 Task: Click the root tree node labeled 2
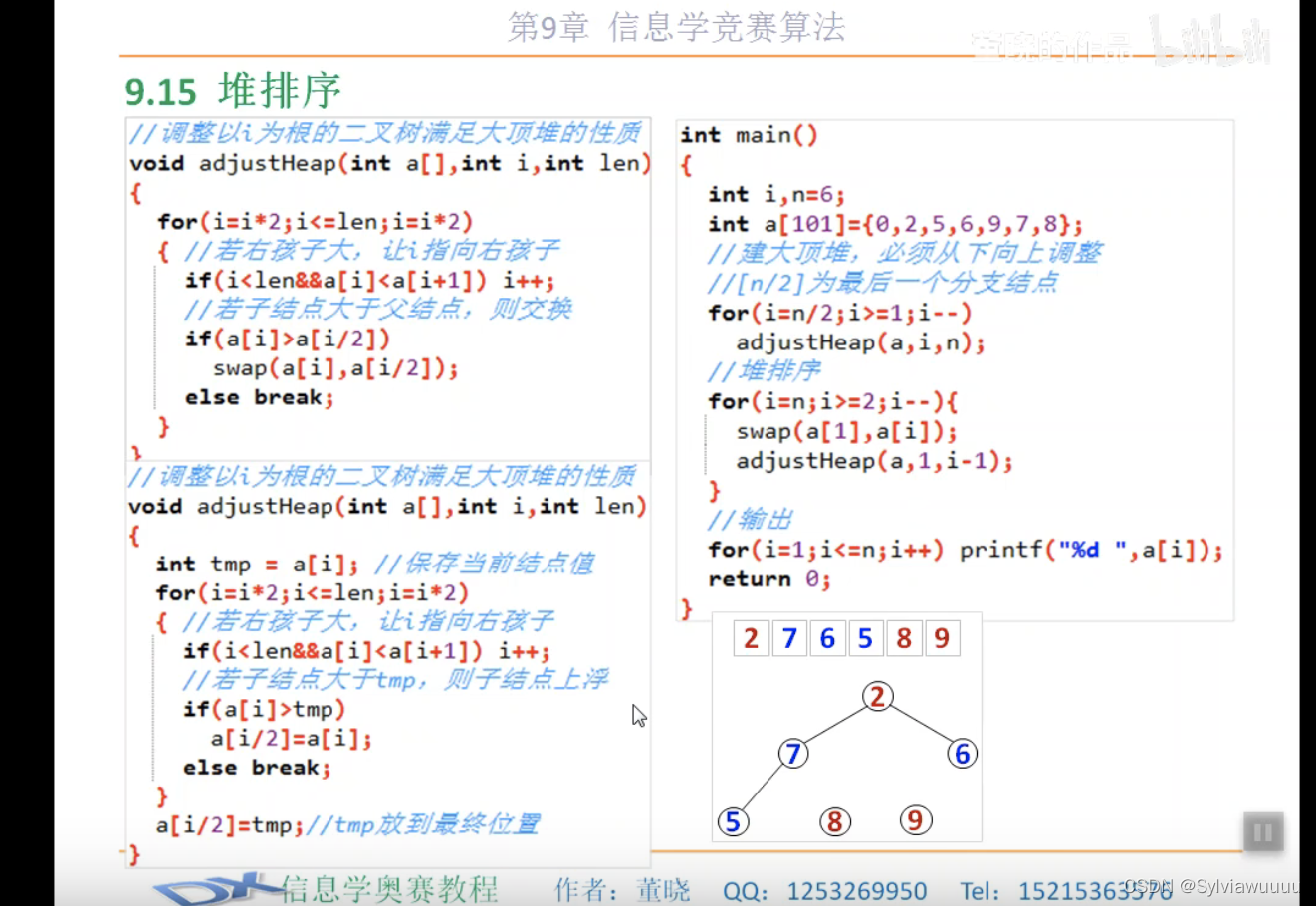877,696
